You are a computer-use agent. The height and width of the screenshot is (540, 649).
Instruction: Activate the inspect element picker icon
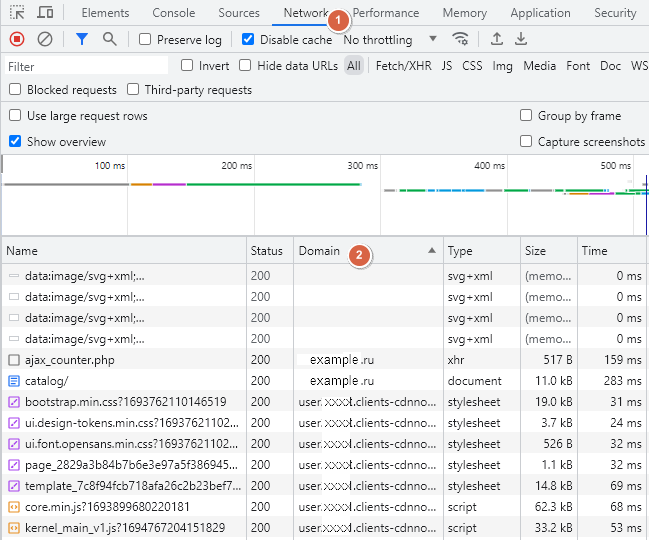point(17,13)
